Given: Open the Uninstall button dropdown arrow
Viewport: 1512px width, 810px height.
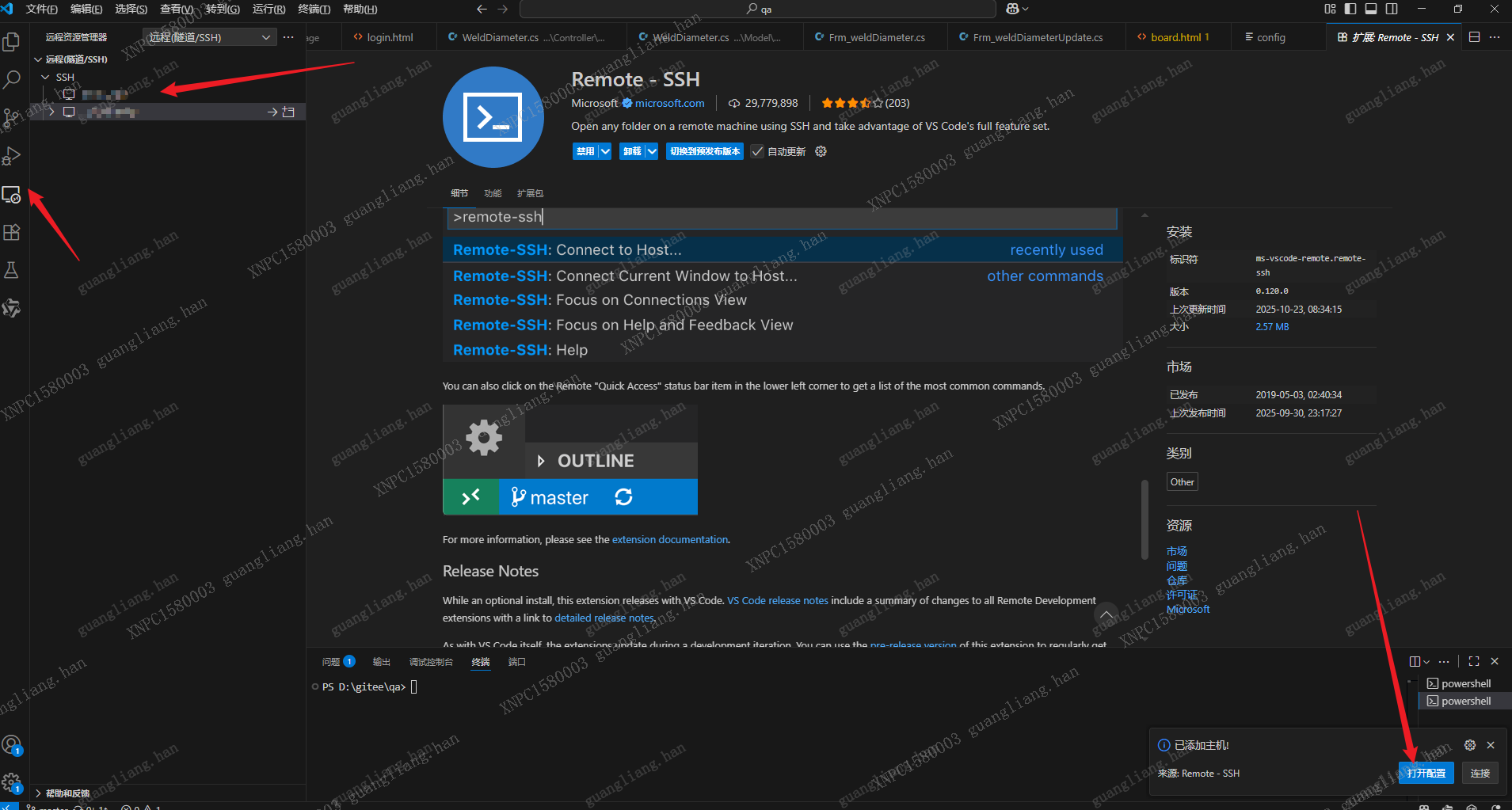Looking at the screenshot, I should [x=652, y=151].
